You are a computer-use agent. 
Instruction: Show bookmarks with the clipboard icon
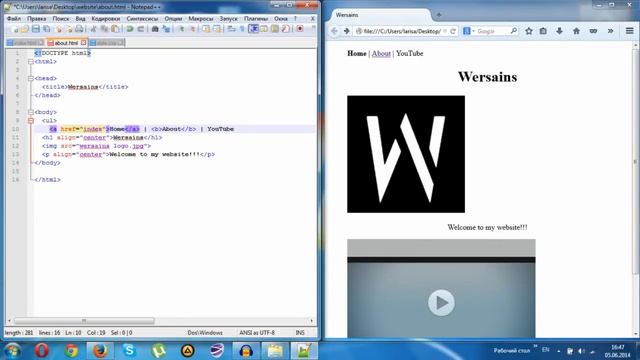(x=543, y=31)
